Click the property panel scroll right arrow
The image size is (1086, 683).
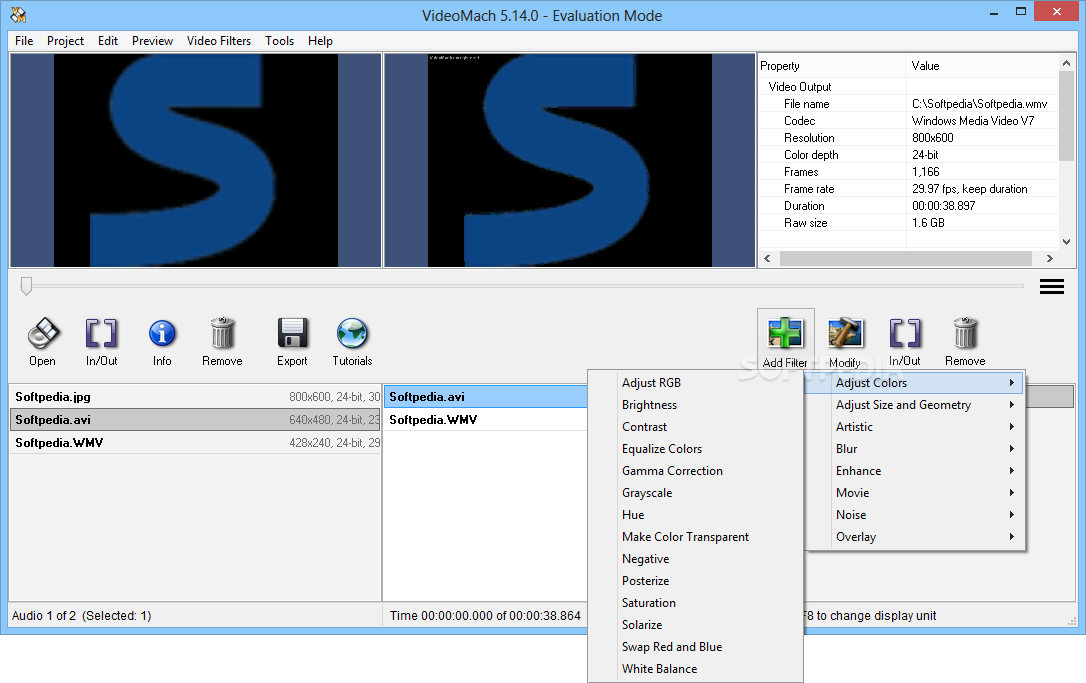pyautogui.click(x=1049, y=258)
